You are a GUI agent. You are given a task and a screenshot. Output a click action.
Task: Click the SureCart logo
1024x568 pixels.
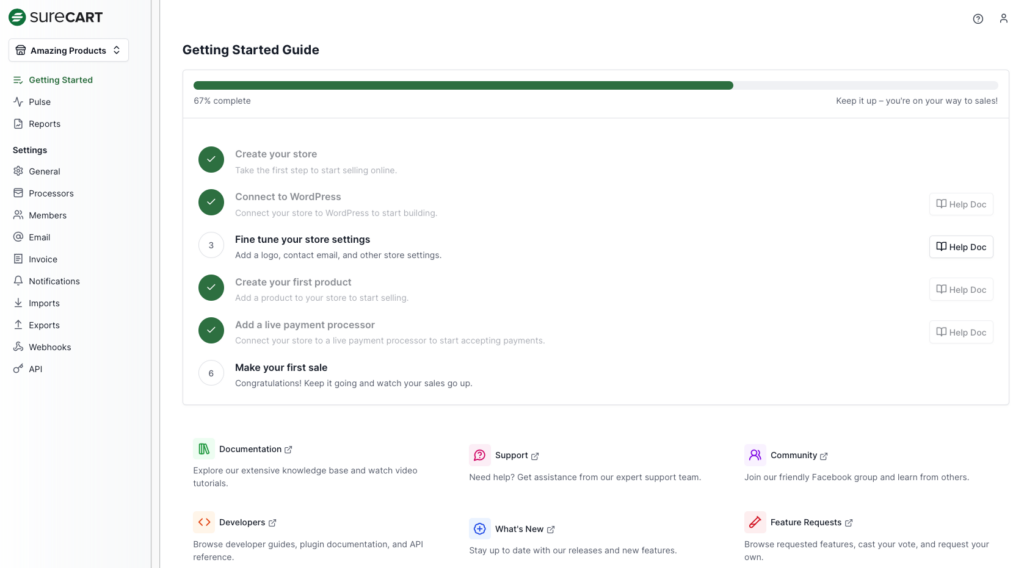tap(56, 17)
